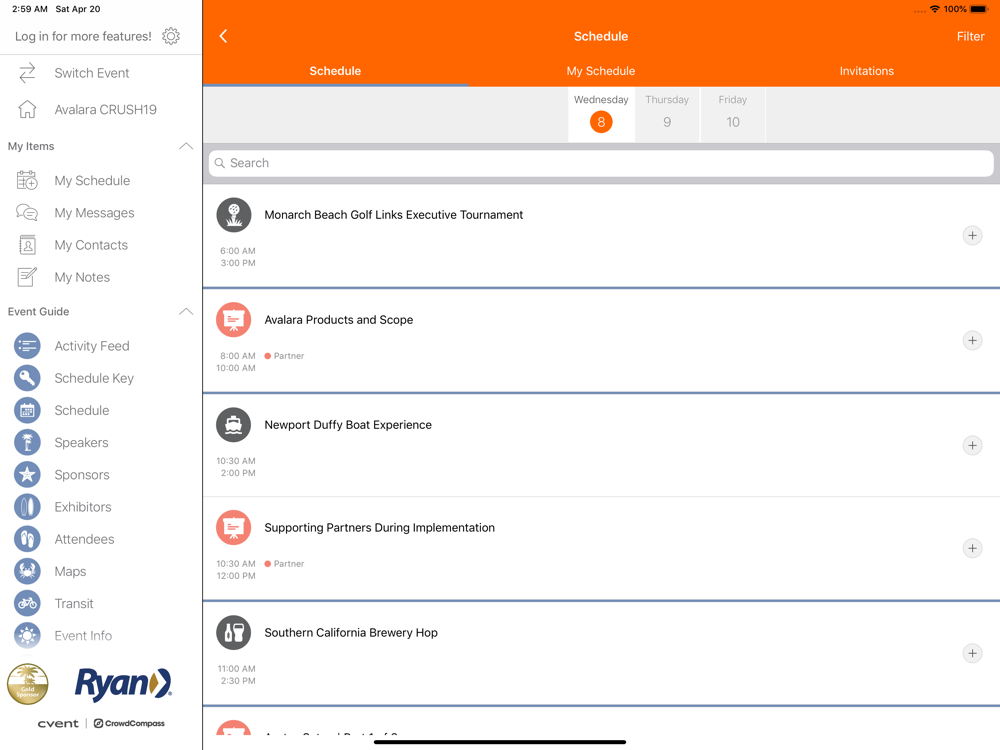Open Maps crab icon
Viewport: 1000px width, 750px height.
[27, 571]
